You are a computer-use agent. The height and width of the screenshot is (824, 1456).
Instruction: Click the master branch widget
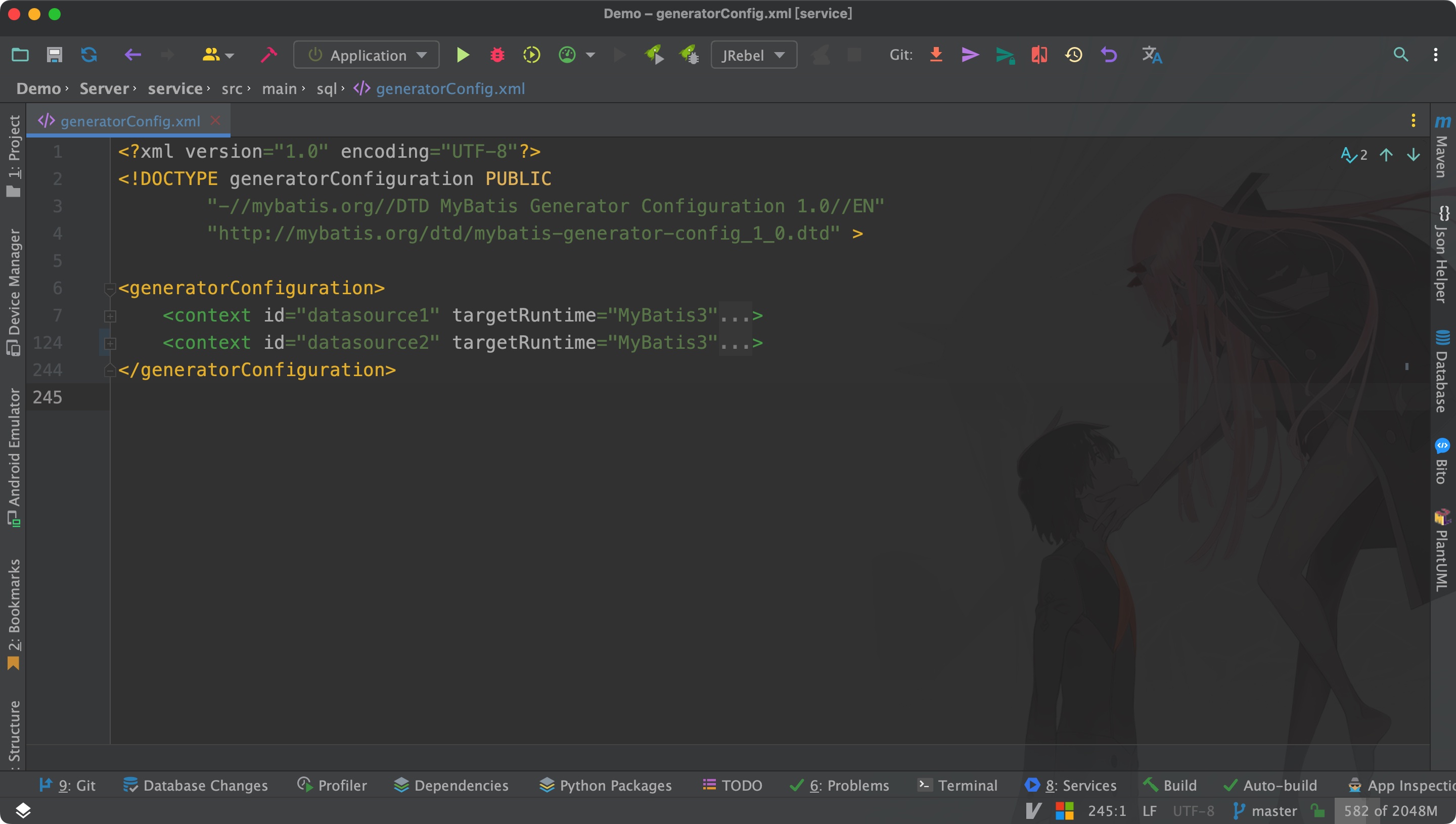(x=1265, y=810)
